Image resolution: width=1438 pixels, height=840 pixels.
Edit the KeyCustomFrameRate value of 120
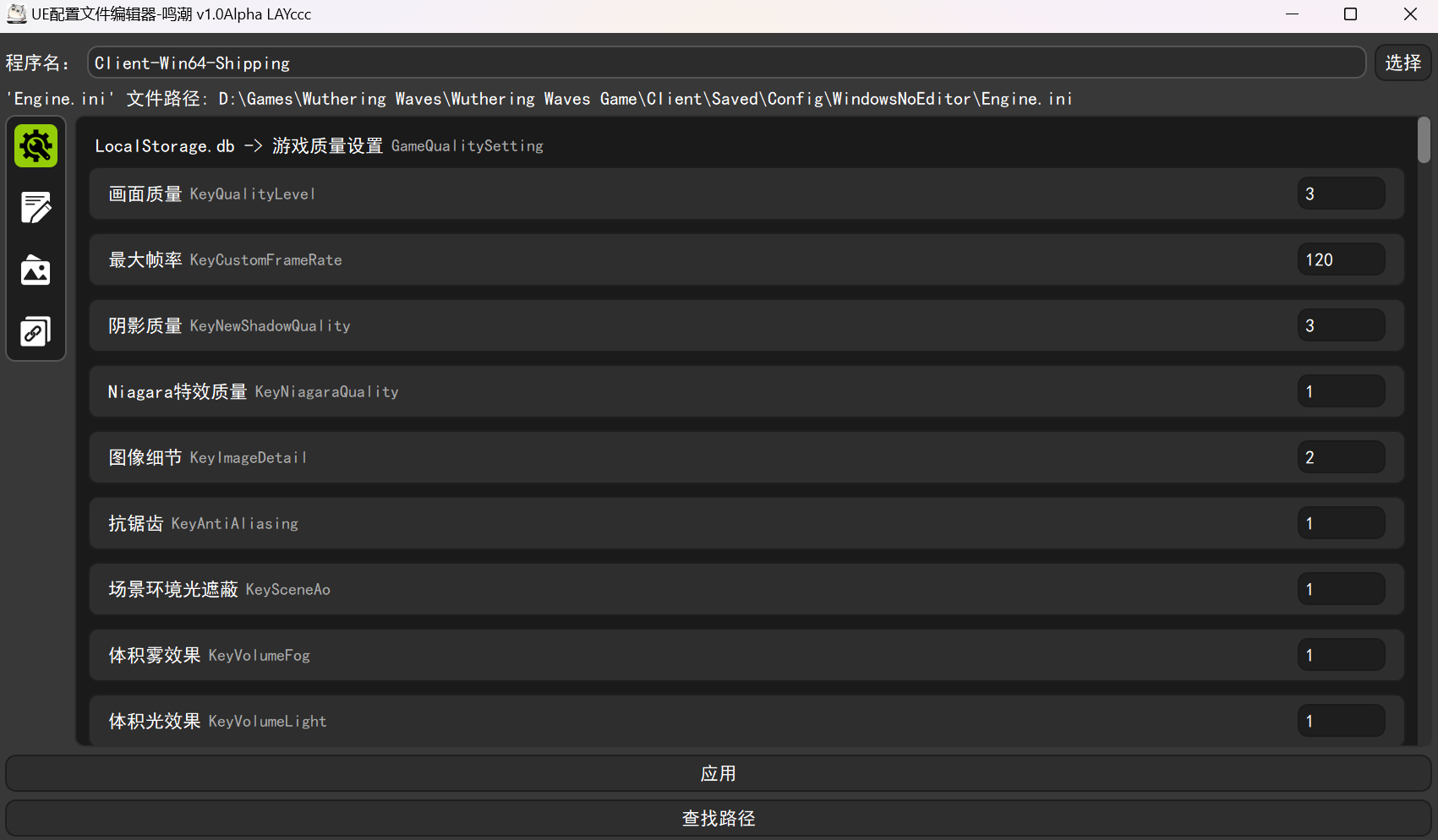(x=1341, y=259)
